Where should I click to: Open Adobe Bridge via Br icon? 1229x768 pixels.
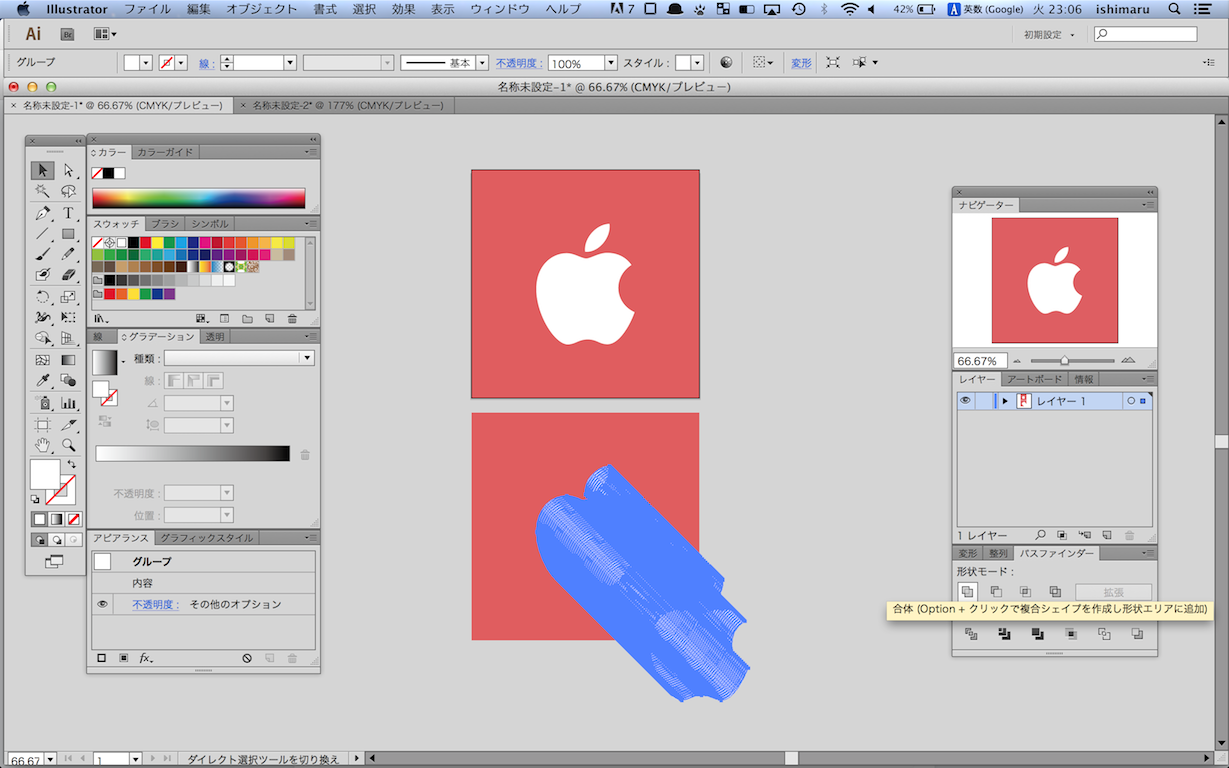(x=68, y=34)
